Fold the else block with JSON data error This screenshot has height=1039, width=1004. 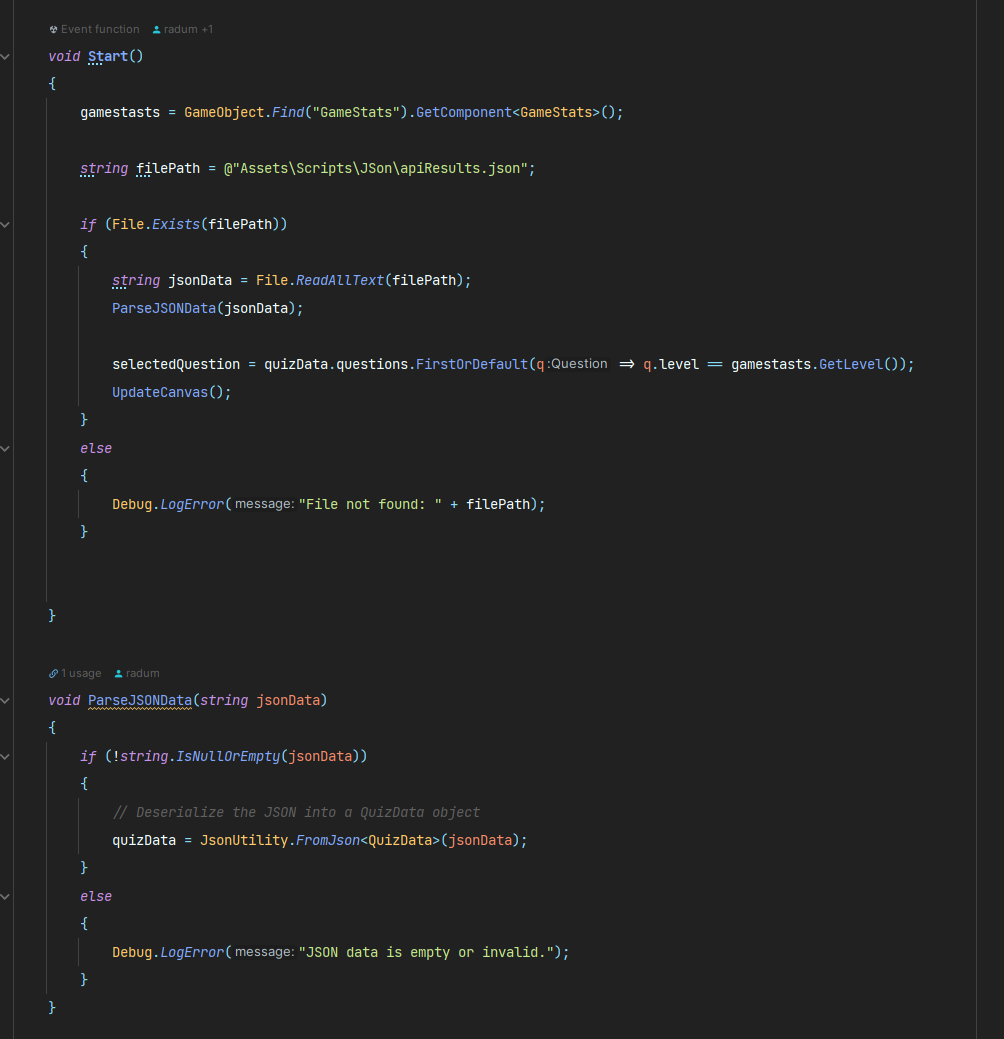coord(5,897)
